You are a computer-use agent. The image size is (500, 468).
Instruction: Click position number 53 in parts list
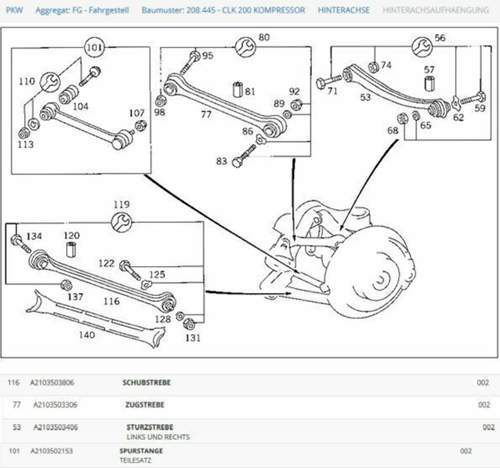17,427
